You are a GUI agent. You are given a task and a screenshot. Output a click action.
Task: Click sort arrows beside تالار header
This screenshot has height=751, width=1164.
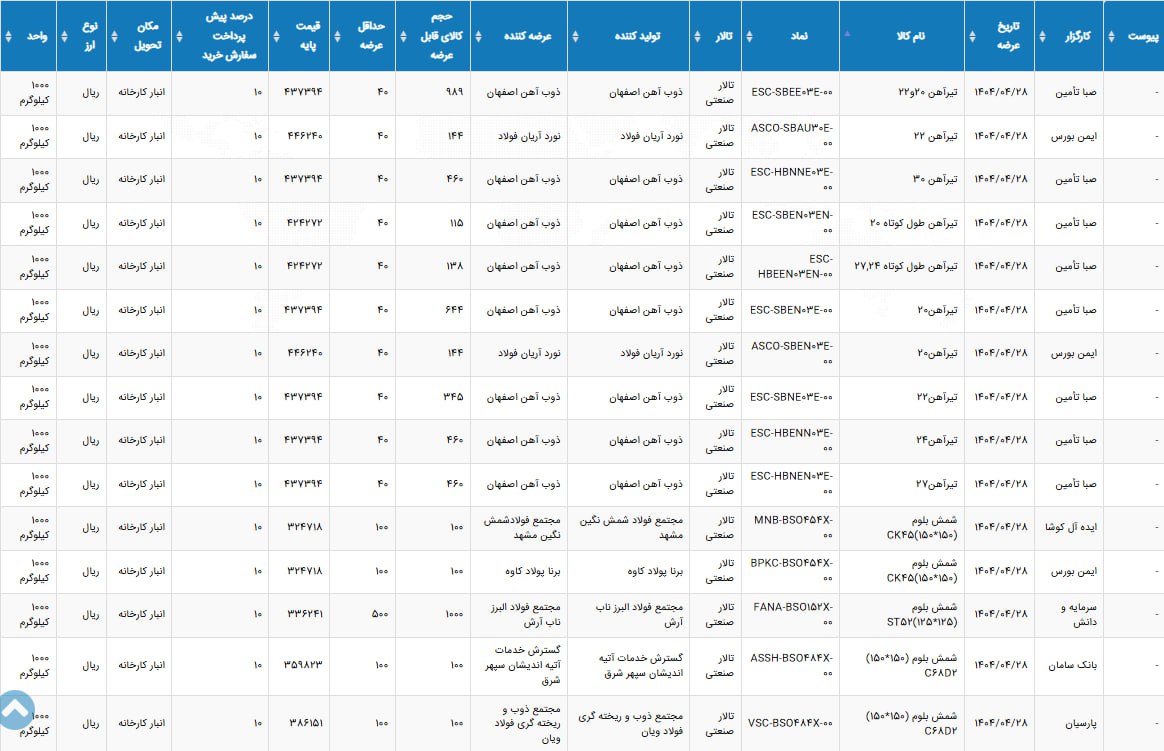click(x=698, y=36)
